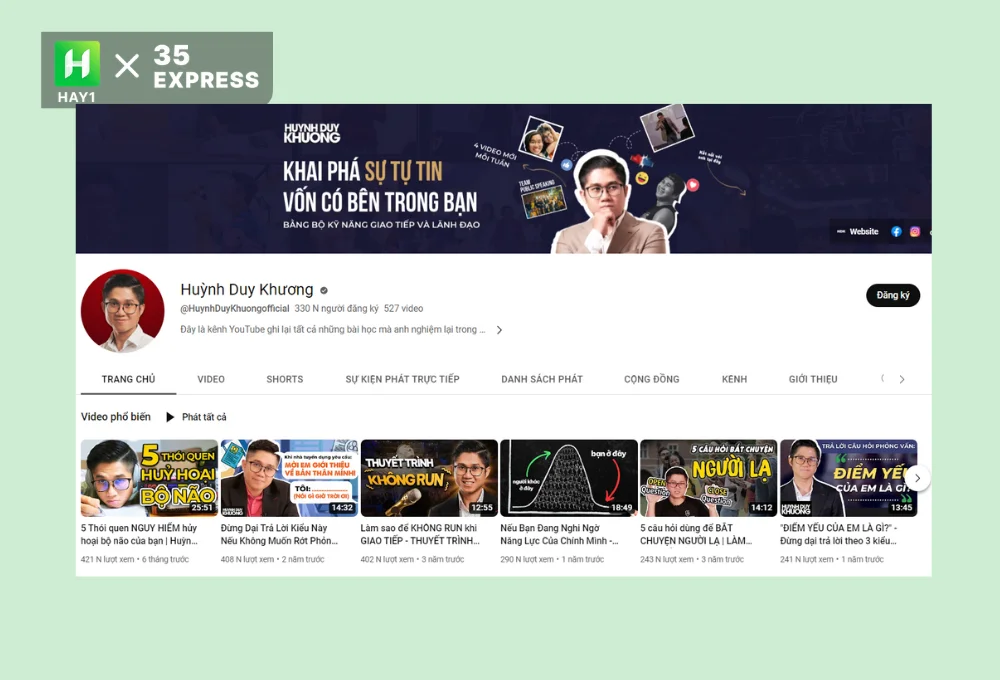Click the Huỳnh Duy Khương channel avatar

click(x=122, y=311)
